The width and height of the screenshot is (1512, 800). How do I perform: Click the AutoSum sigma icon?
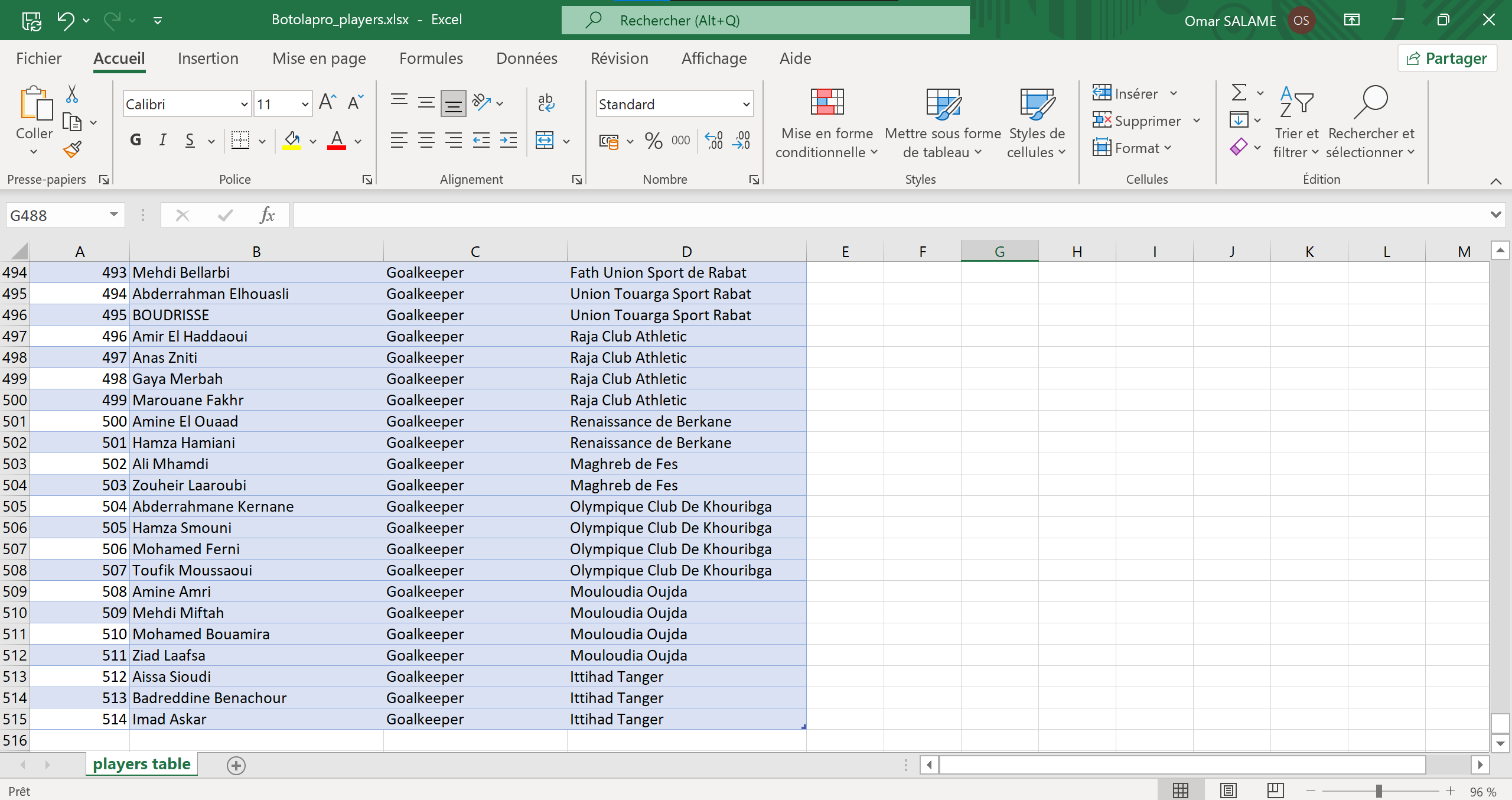1239,93
